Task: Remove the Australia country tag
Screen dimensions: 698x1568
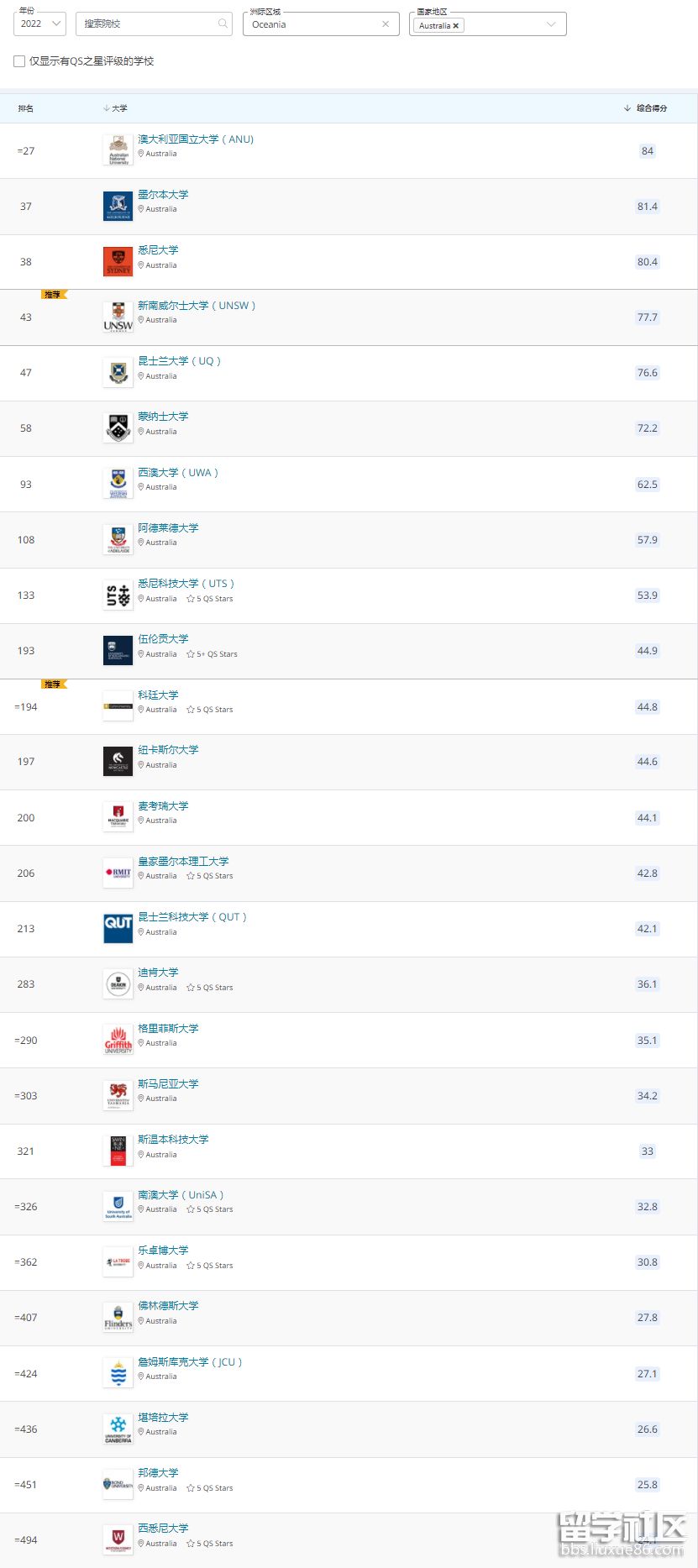Action: click(456, 26)
